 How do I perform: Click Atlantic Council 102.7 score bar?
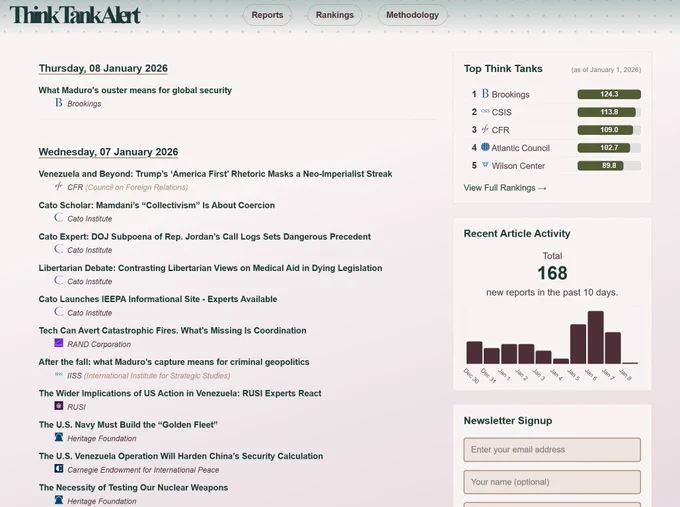609,147
